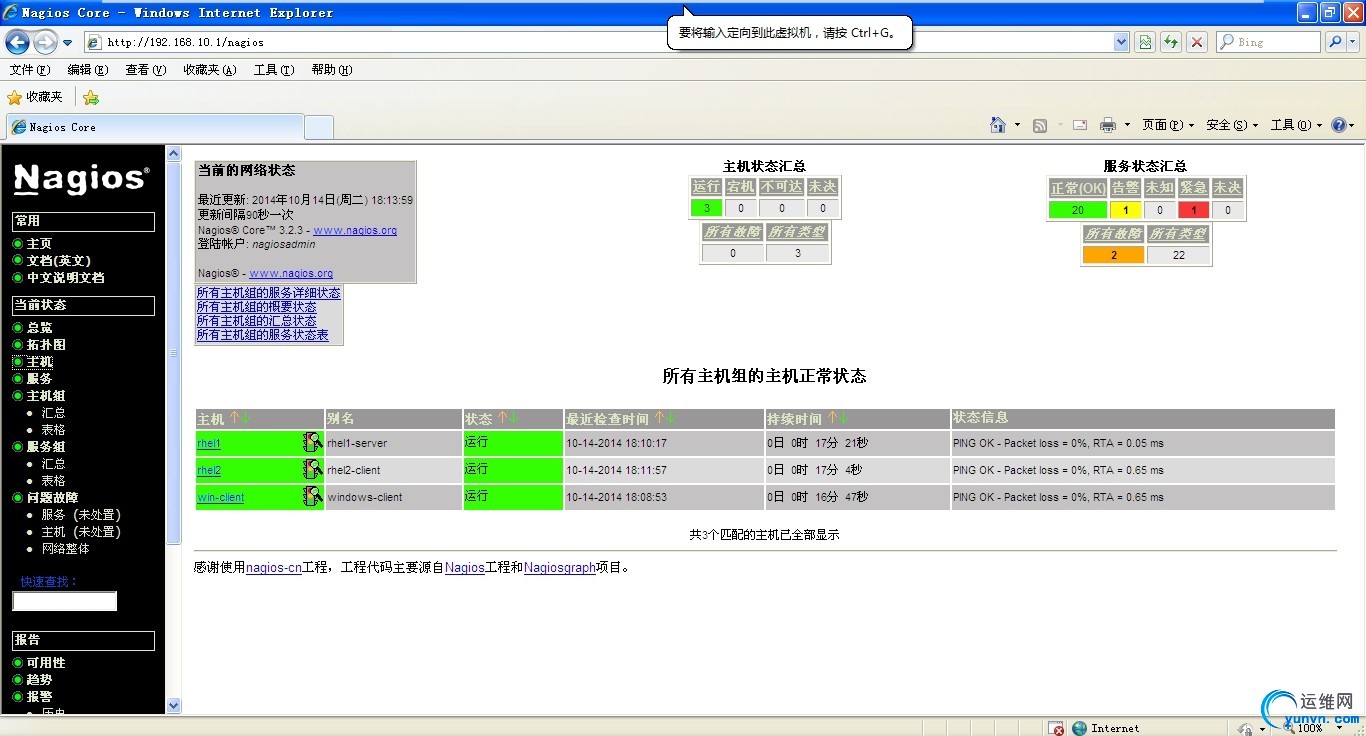The width and height of the screenshot is (1366, 736).
Task: Open sidebar 文档(英文) link
Action: coord(58,261)
